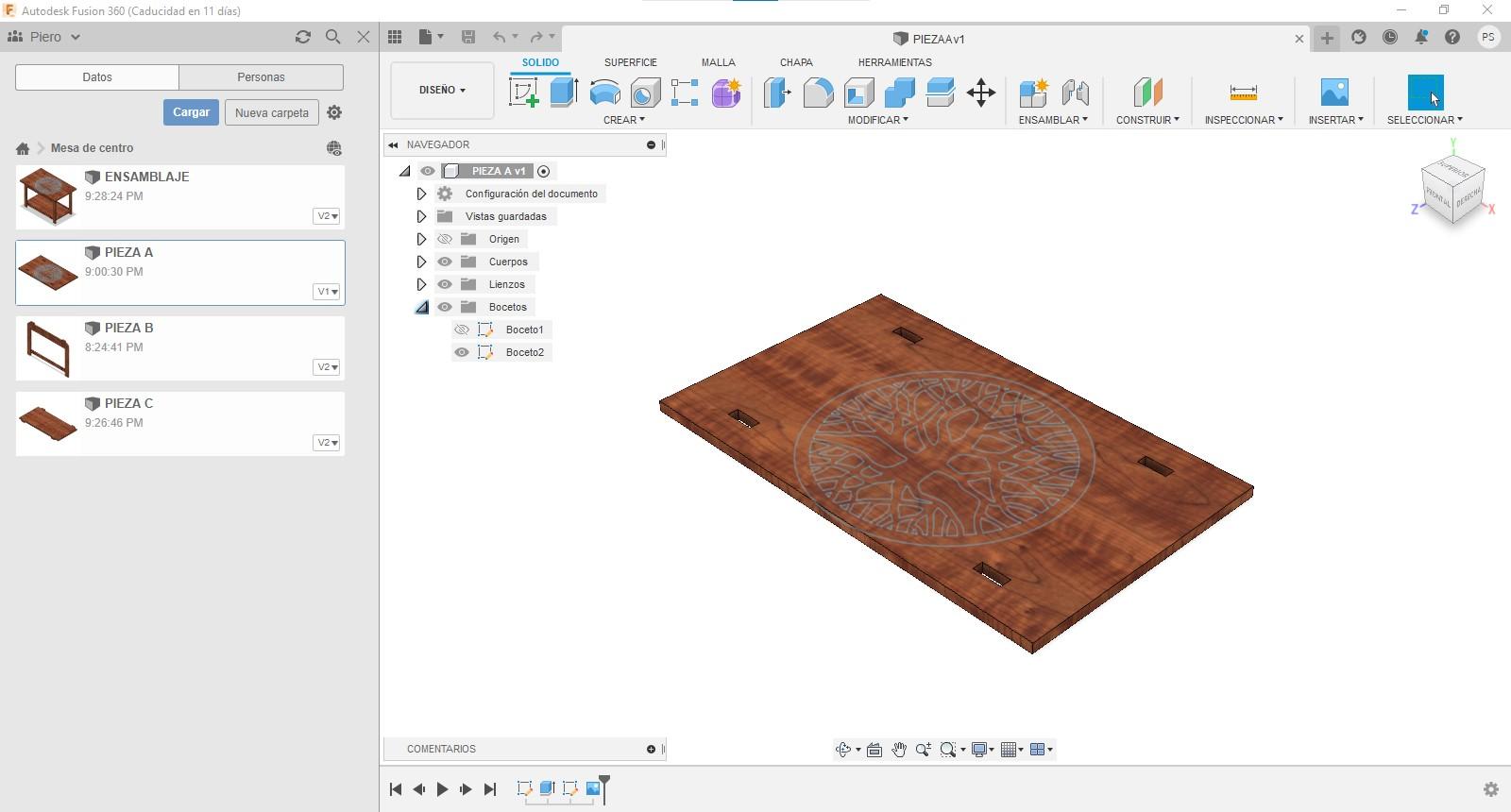
Task: Open ENSAMBLAJE version V2 dropdown
Action: coord(327,216)
